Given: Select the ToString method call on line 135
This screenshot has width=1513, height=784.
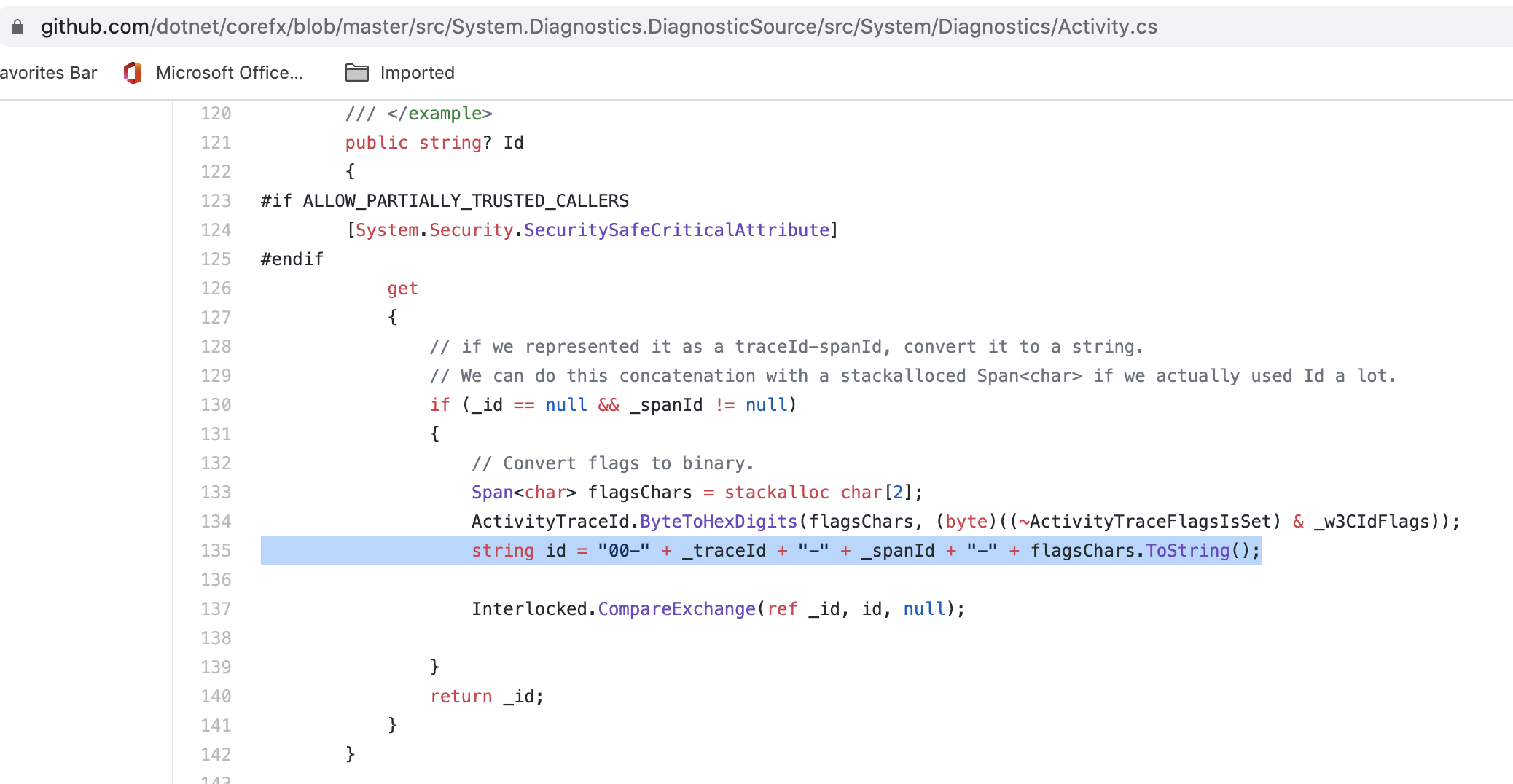Looking at the screenshot, I should (1188, 551).
